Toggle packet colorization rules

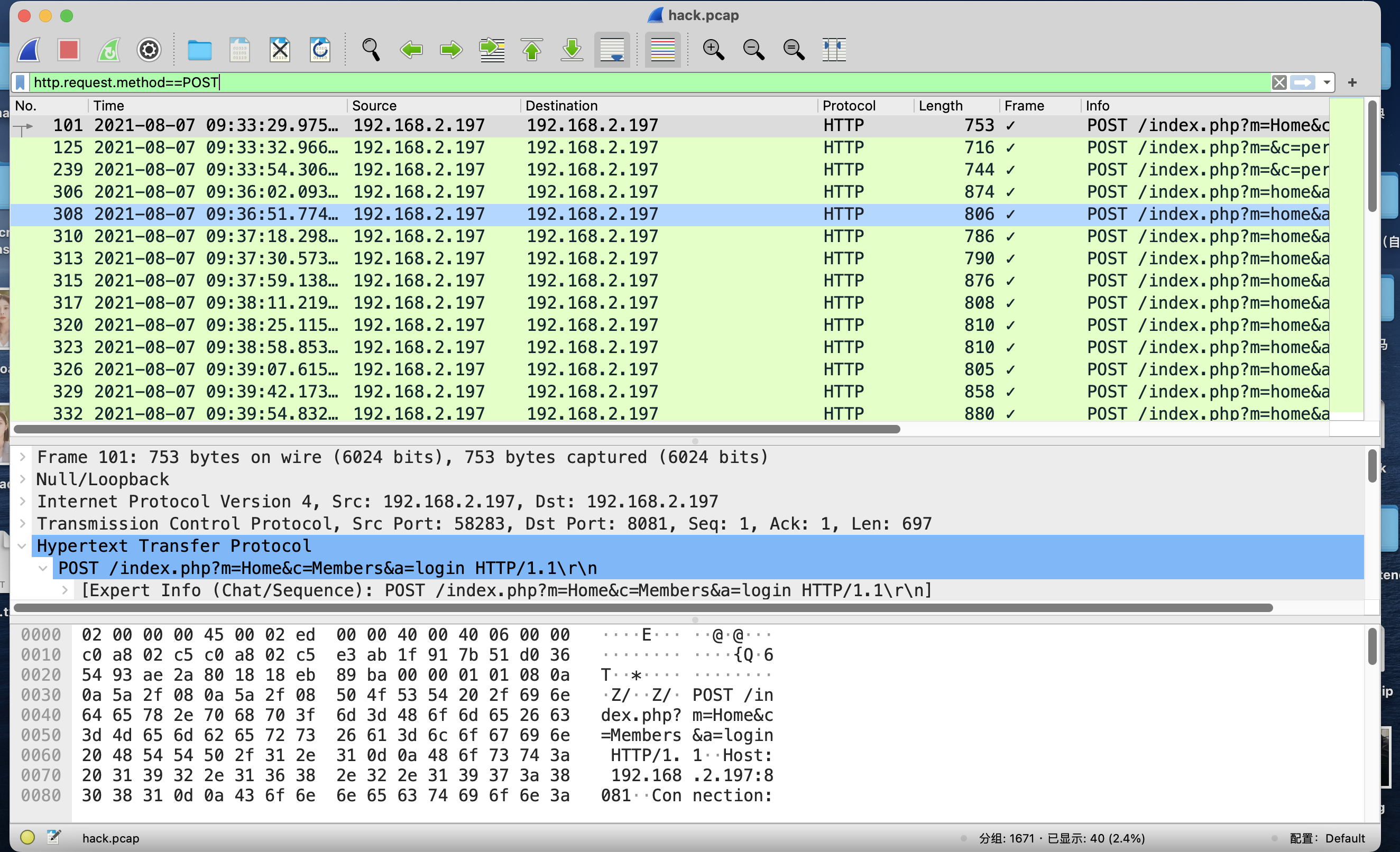662,50
